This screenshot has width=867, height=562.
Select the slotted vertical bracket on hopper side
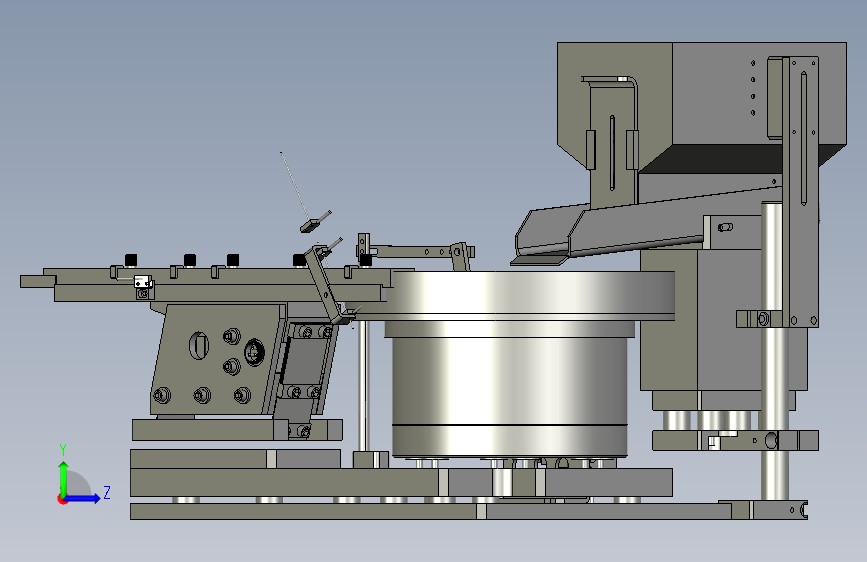pyautogui.click(x=803, y=191)
